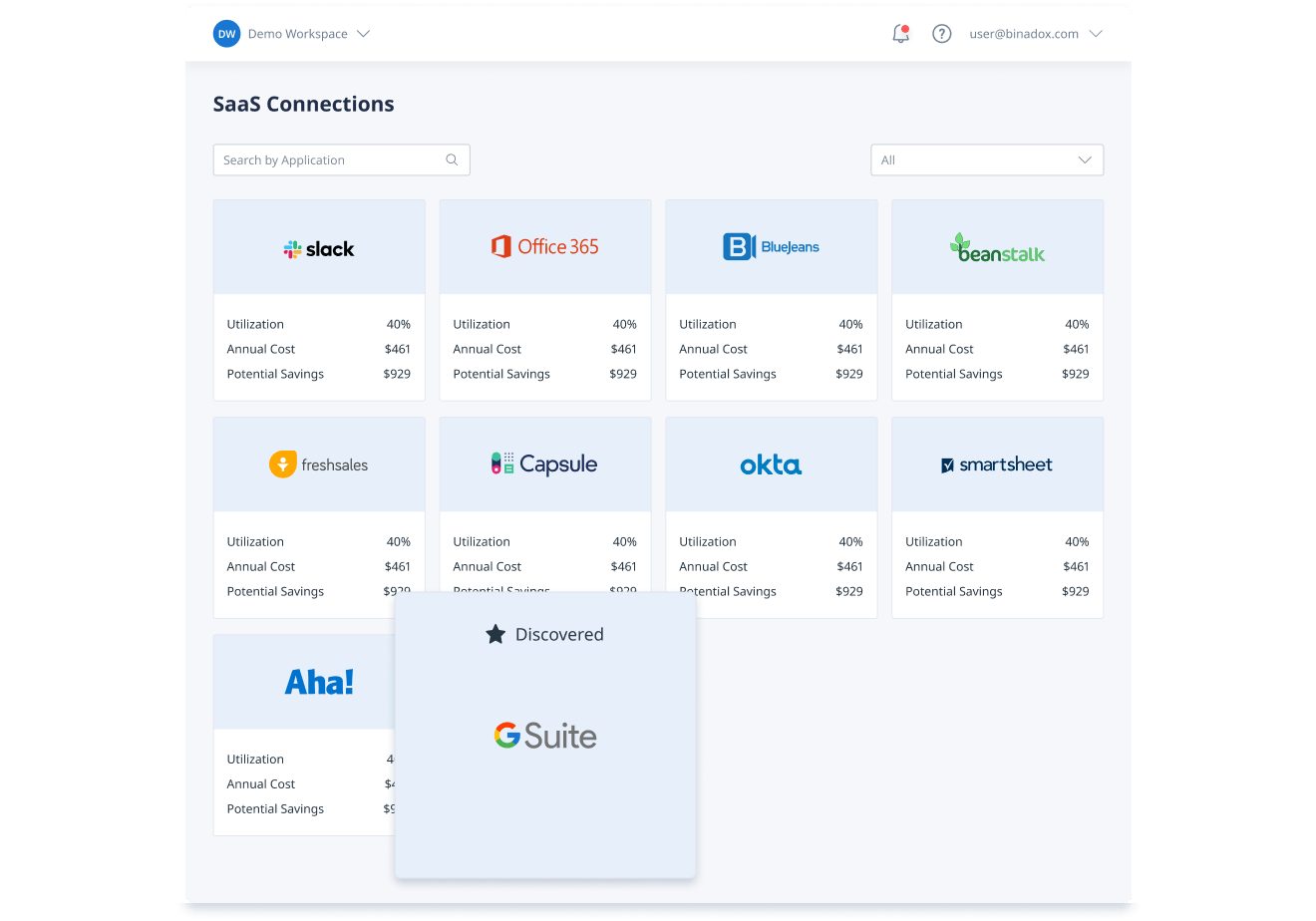Click Aha! Annual Cost label
The width and height of the screenshot is (1316, 921).
(x=261, y=783)
